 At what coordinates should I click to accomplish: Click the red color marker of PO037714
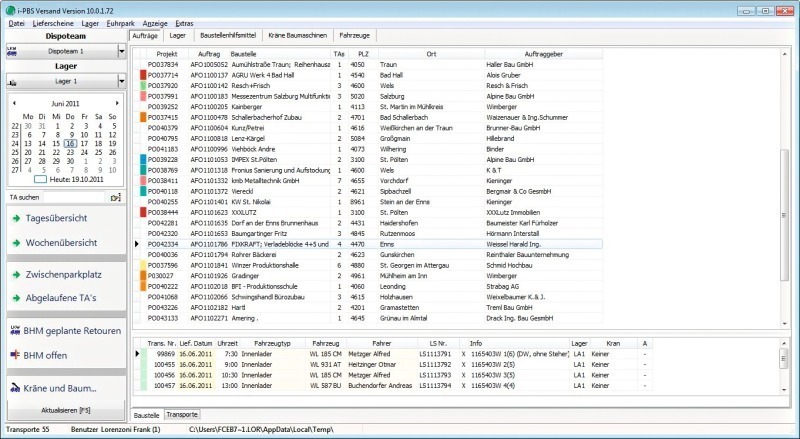click(x=143, y=75)
